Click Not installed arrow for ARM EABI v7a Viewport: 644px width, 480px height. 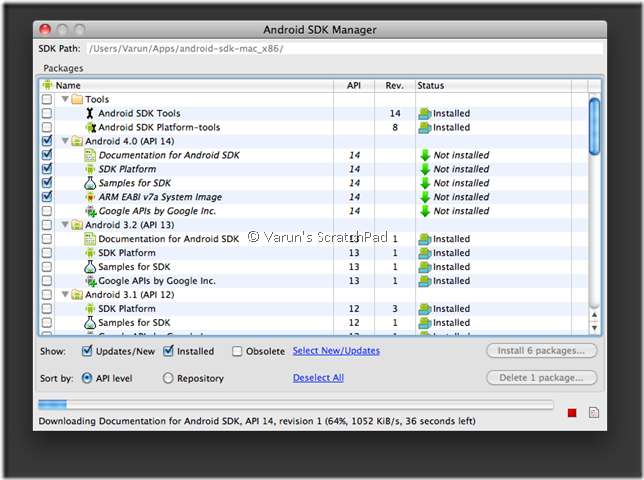(x=425, y=197)
